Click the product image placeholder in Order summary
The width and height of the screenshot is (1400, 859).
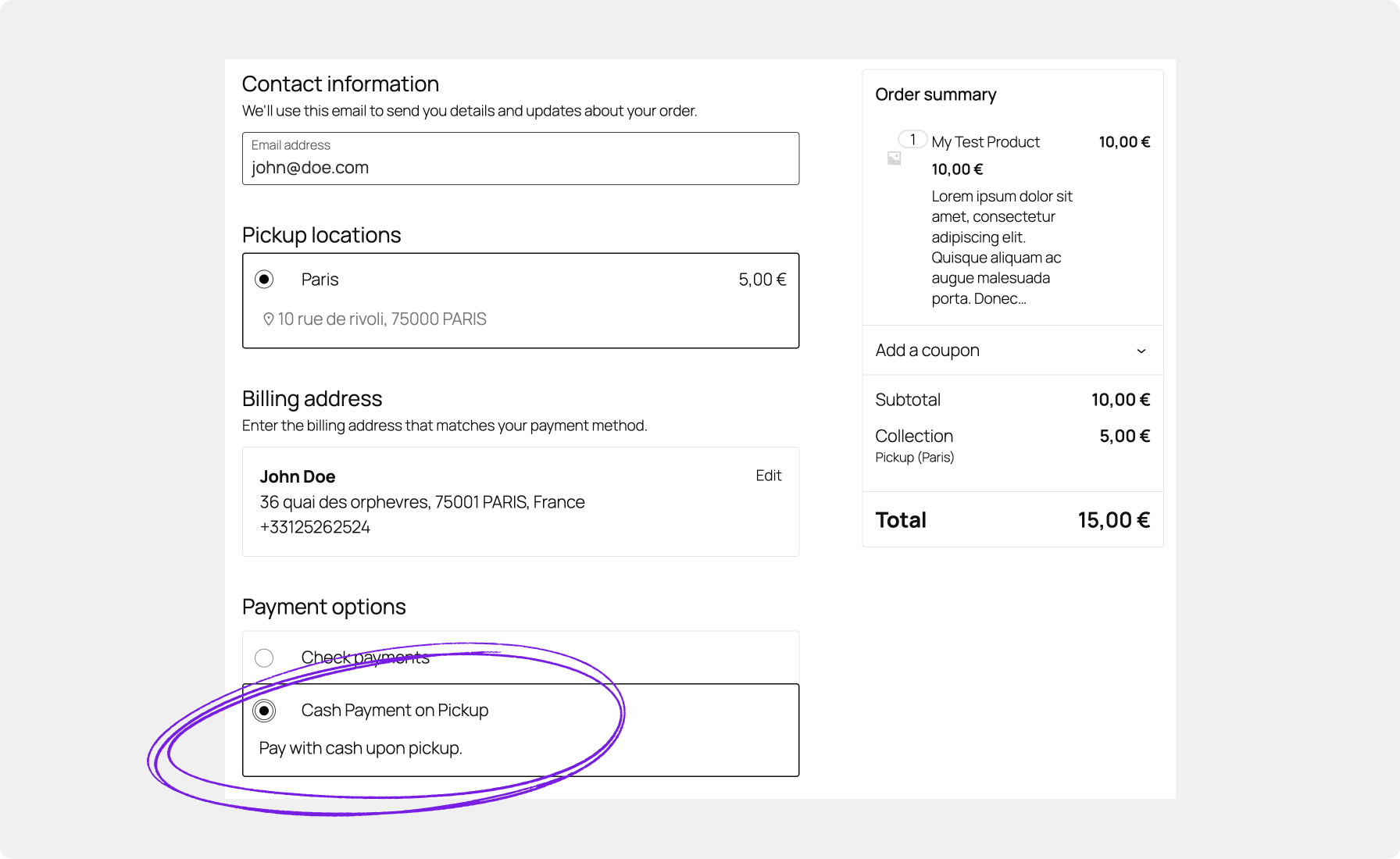coord(895,159)
